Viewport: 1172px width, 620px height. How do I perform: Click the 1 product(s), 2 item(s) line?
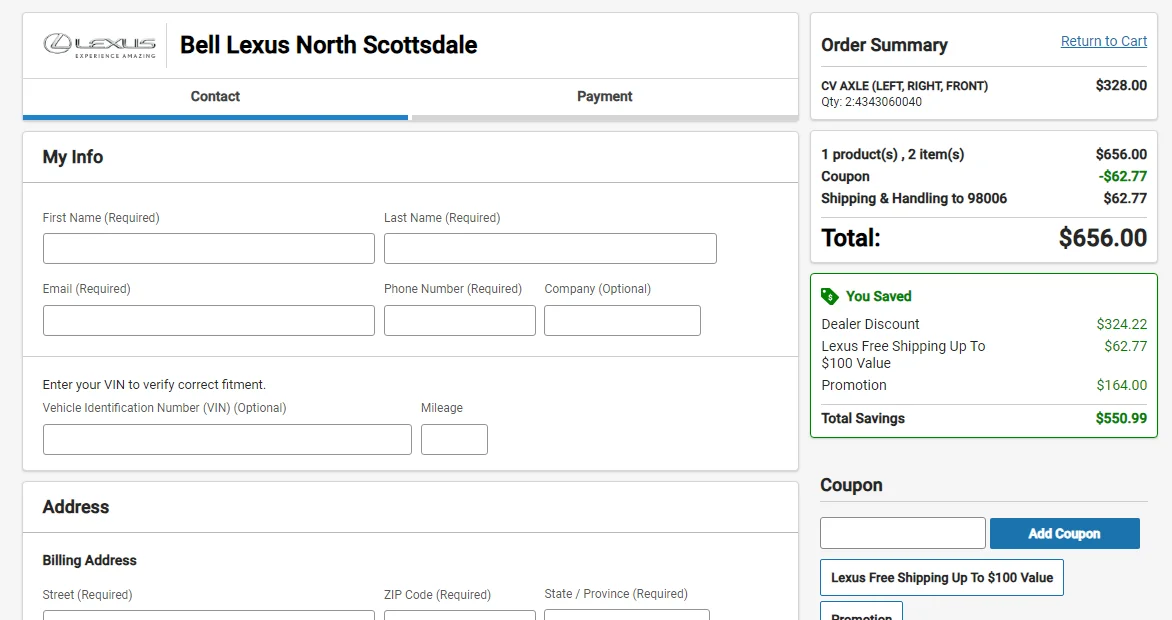pos(984,154)
